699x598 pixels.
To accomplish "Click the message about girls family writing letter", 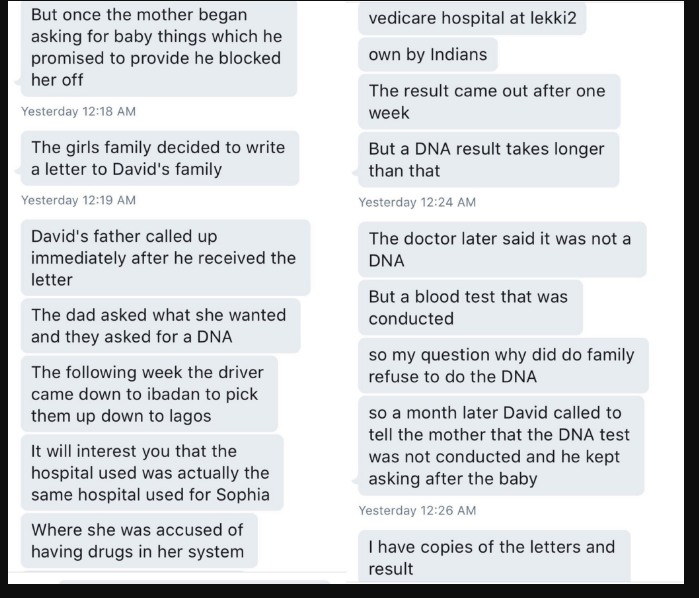I will point(160,158).
